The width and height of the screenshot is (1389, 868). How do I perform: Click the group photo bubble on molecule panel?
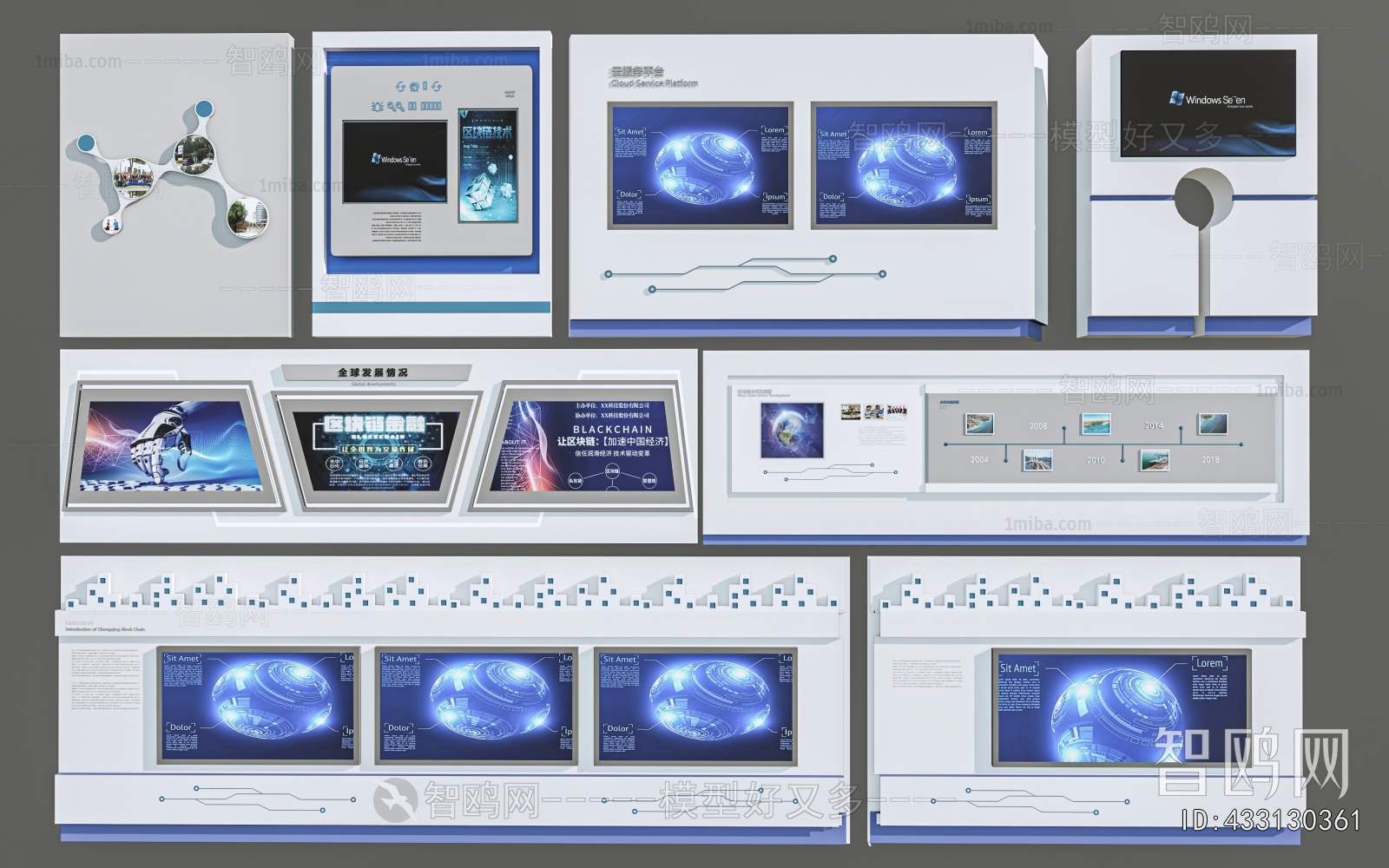[136, 177]
